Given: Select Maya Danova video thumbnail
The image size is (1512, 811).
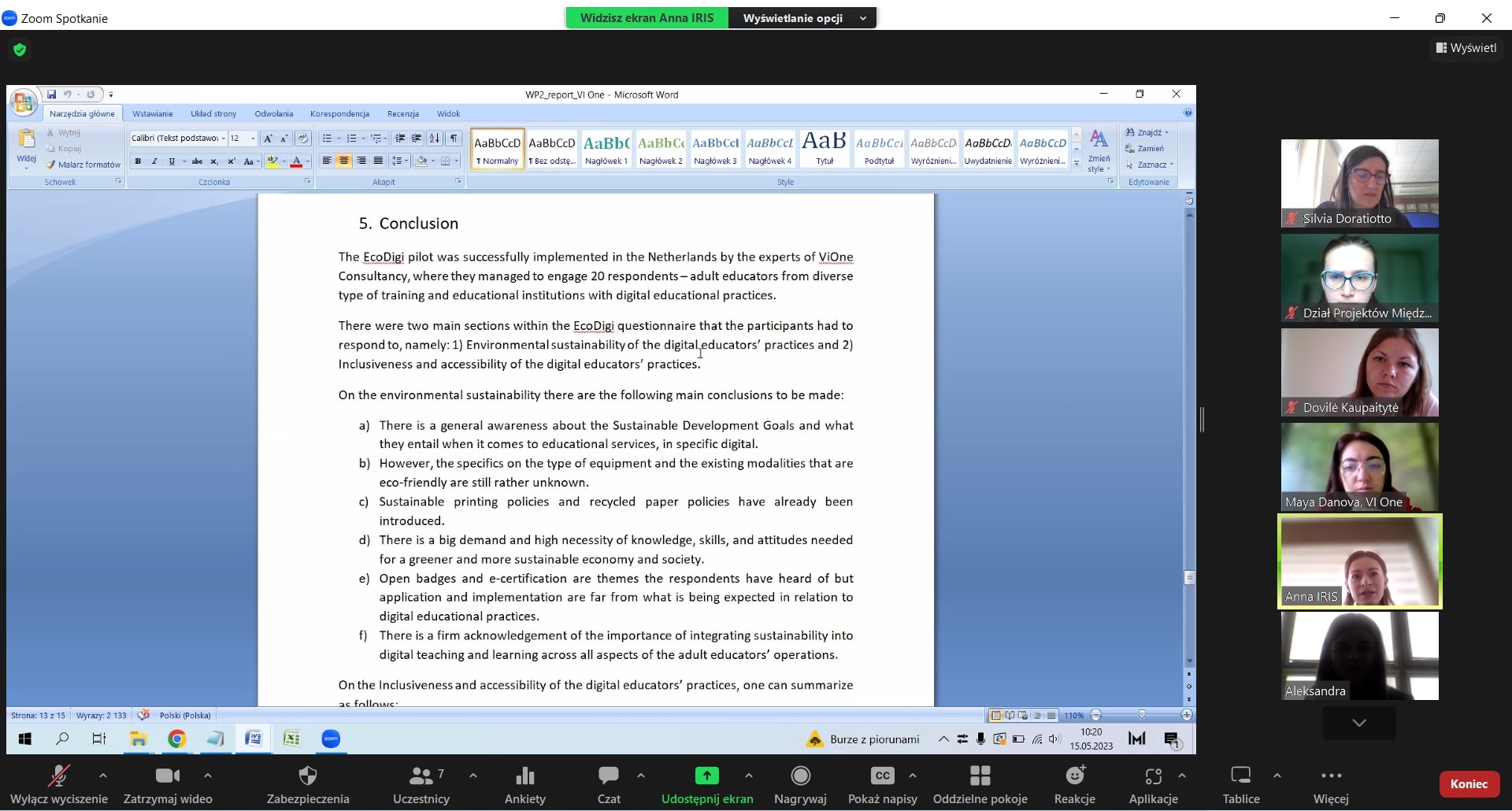Looking at the screenshot, I should point(1359,467).
